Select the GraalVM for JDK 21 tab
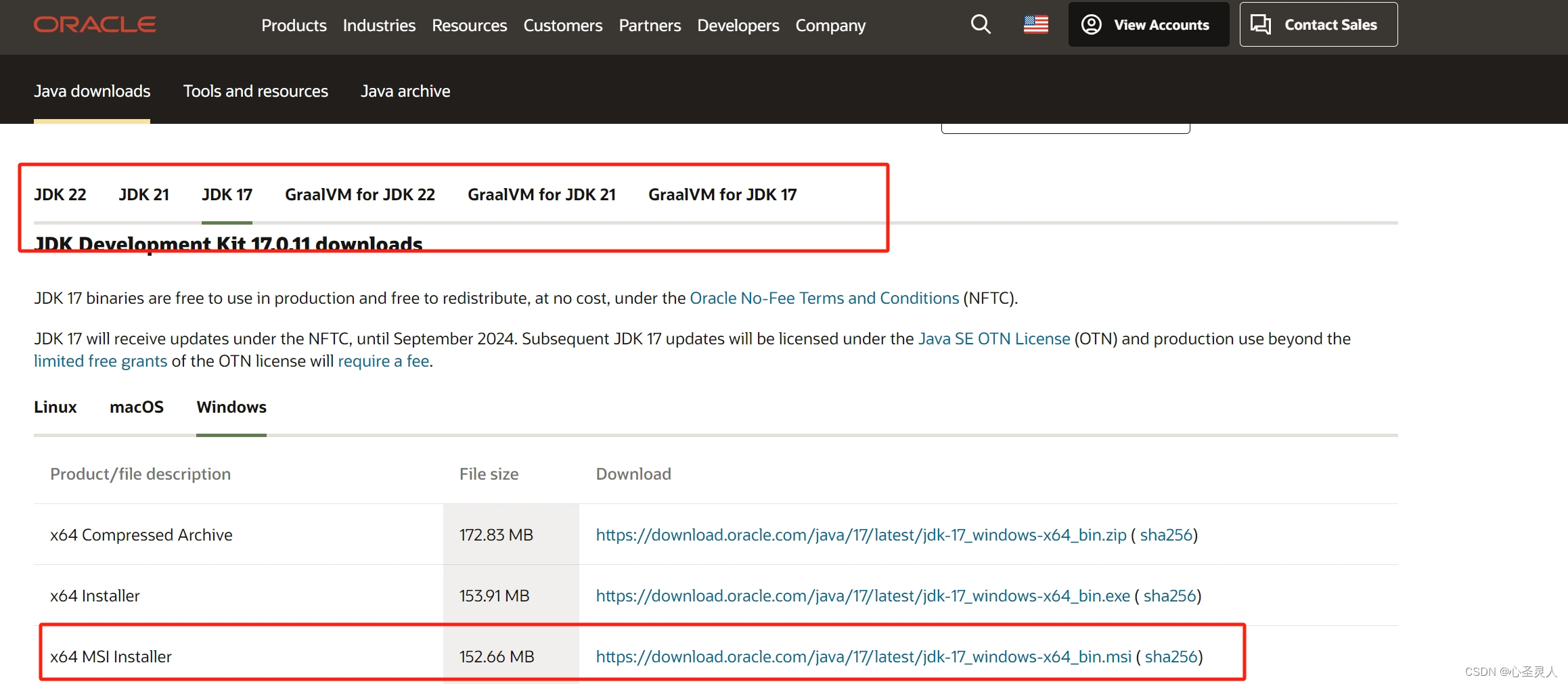This screenshot has height=684, width=1568. tap(541, 195)
